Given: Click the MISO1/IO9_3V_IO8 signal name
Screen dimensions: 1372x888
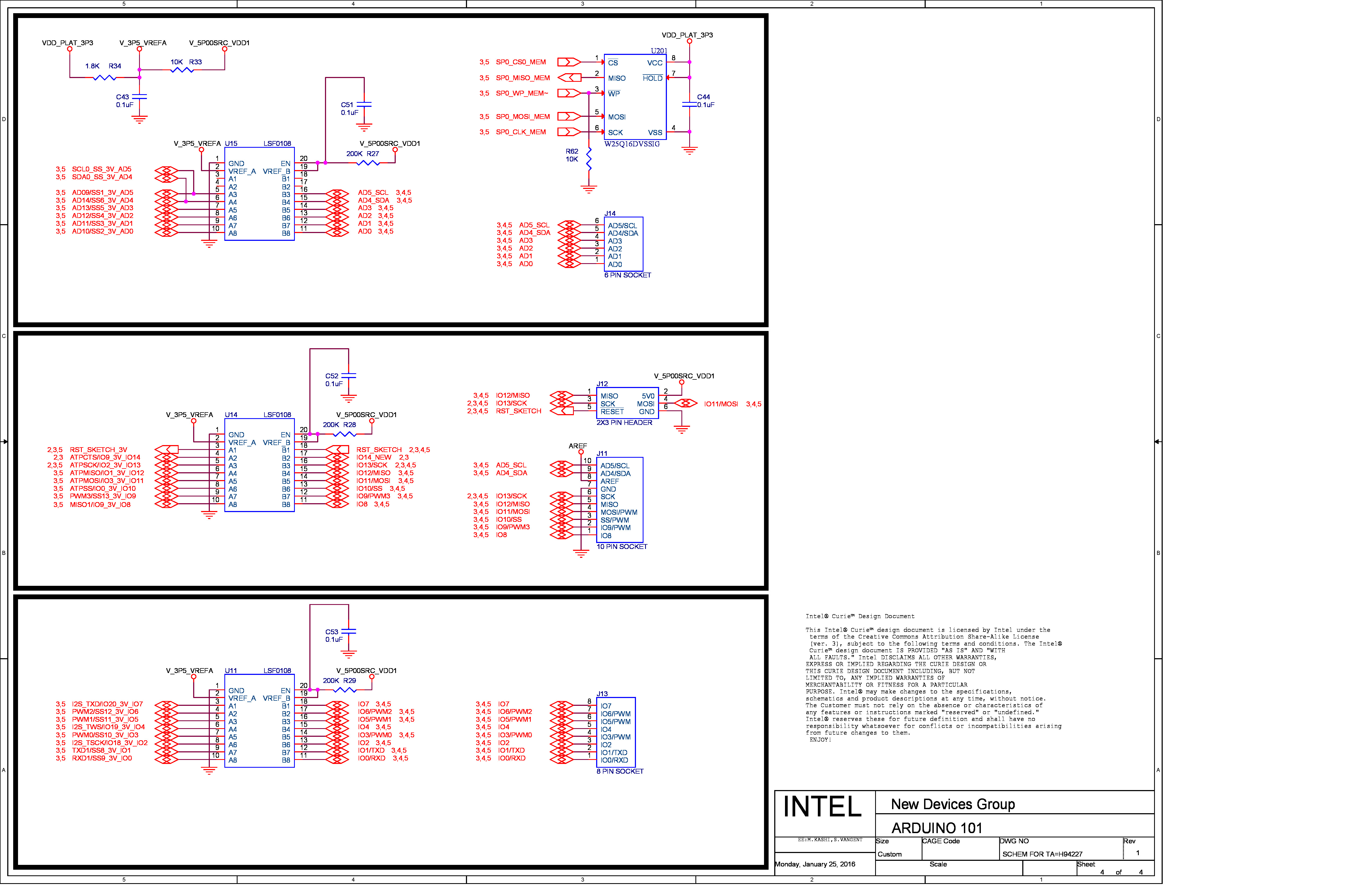Looking at the screenshot, I should pyautogui.click(x=101, y=506).
